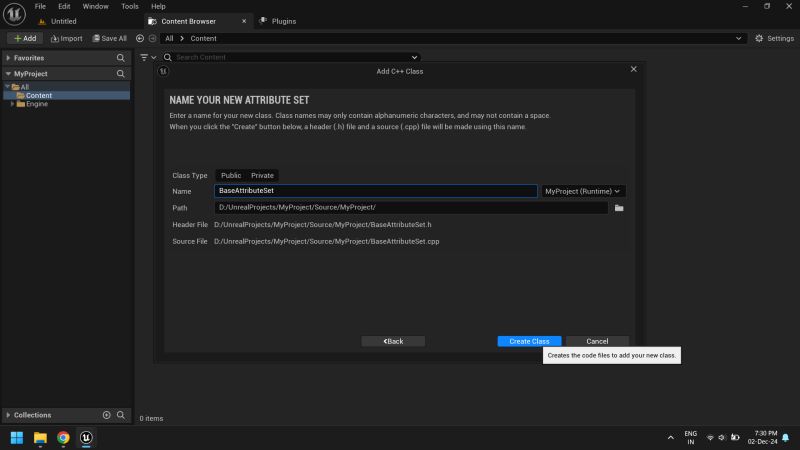Switch to the Untitled level tab

tap(64, 21)
